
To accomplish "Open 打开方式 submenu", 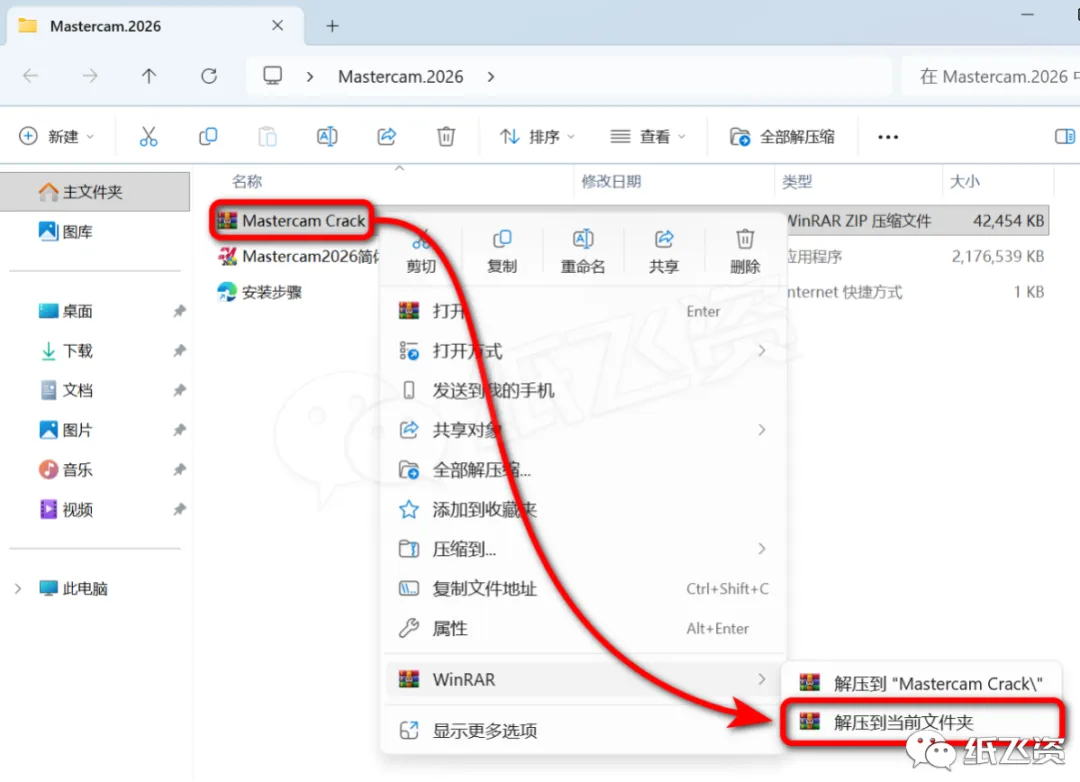I will (584, 351).
